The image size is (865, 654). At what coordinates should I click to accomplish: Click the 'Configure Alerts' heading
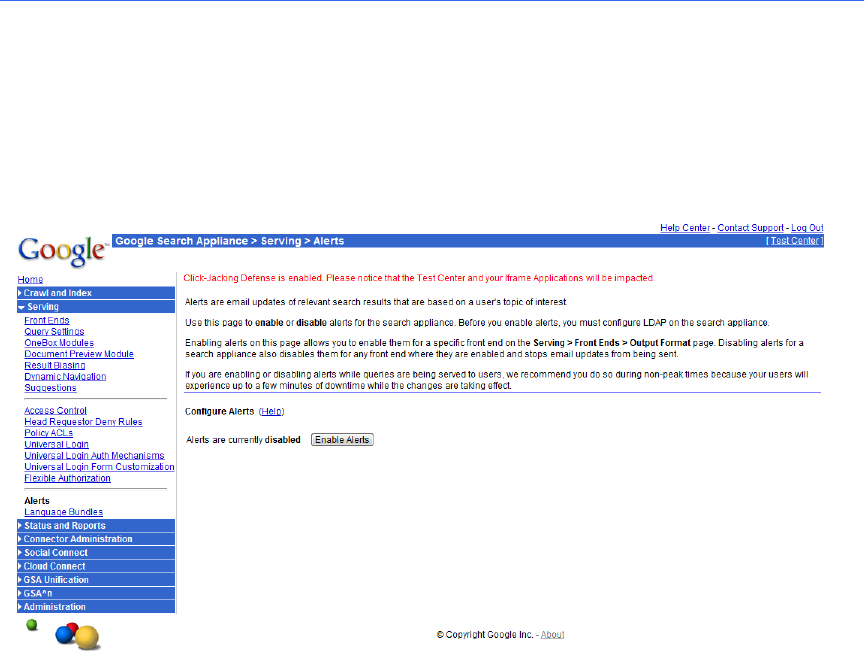220,411
